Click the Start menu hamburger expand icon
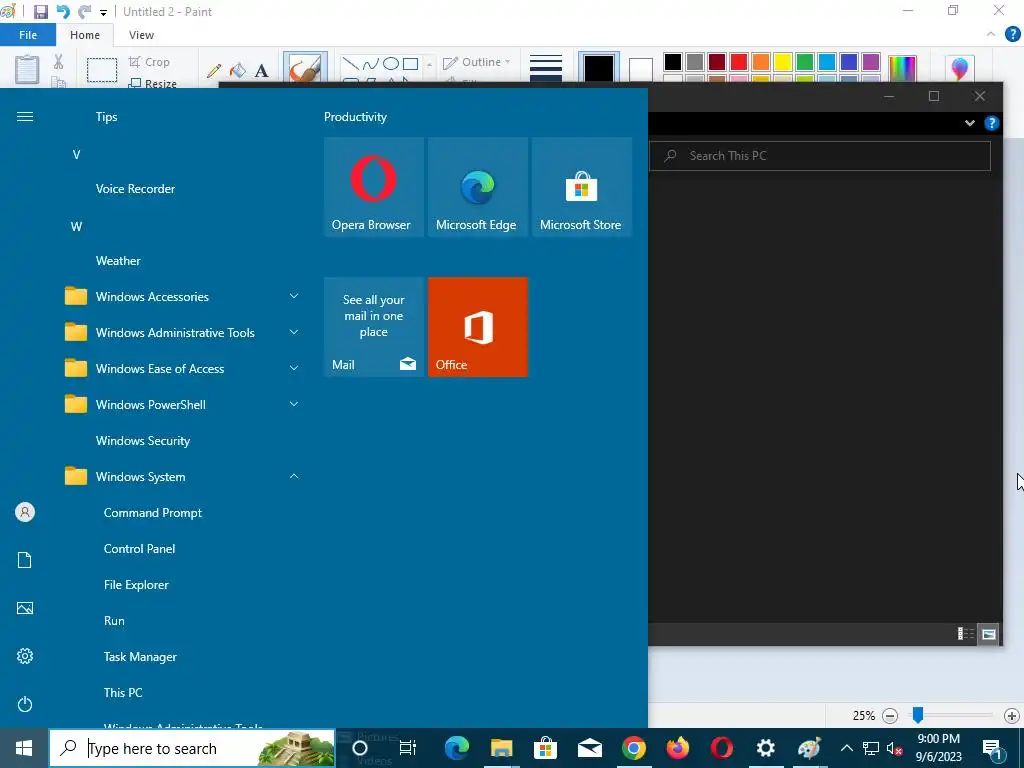Viewport: 1024px width, 768px height. pyautogui.click(x=25, y=116)
